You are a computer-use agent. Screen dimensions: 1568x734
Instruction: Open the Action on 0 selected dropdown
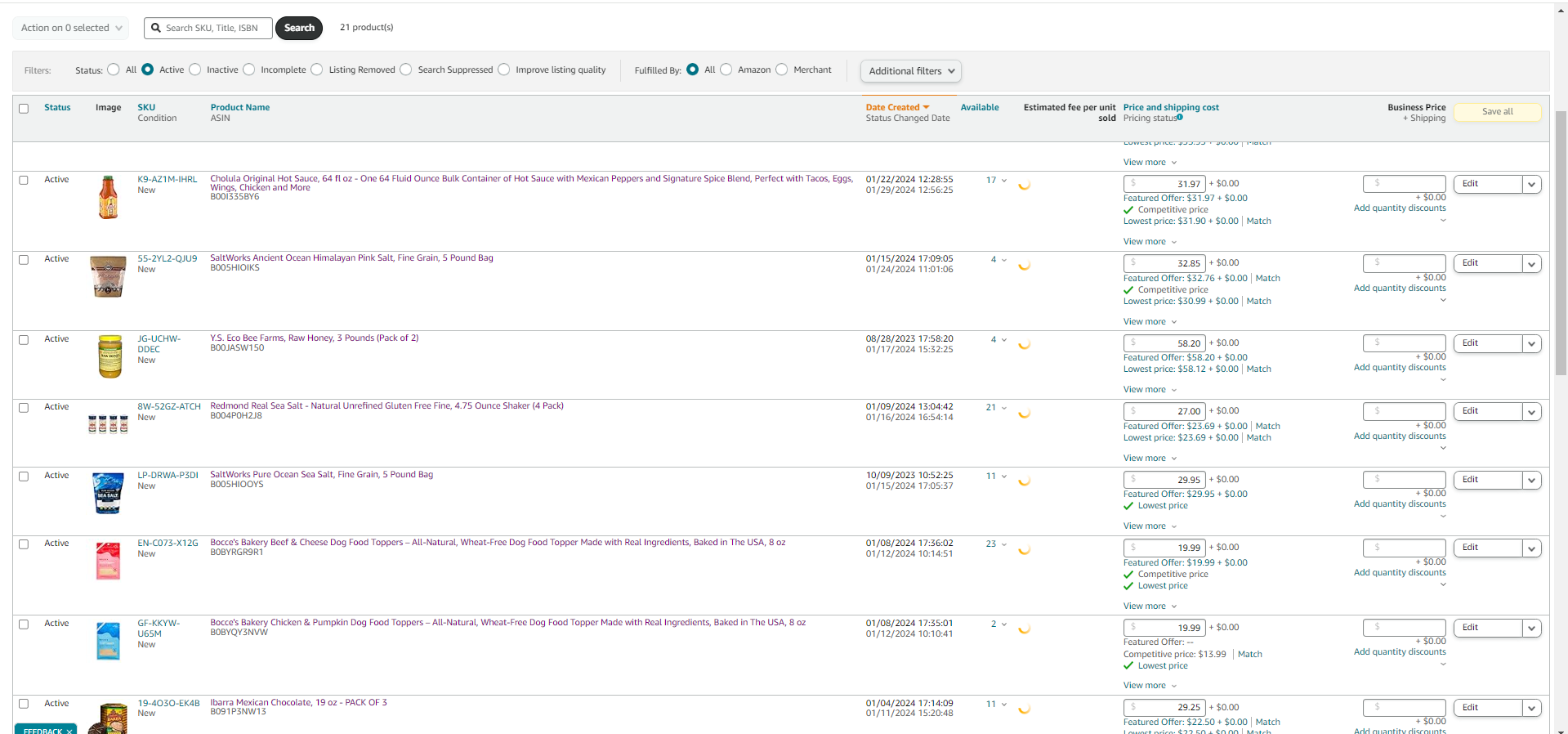71,28
